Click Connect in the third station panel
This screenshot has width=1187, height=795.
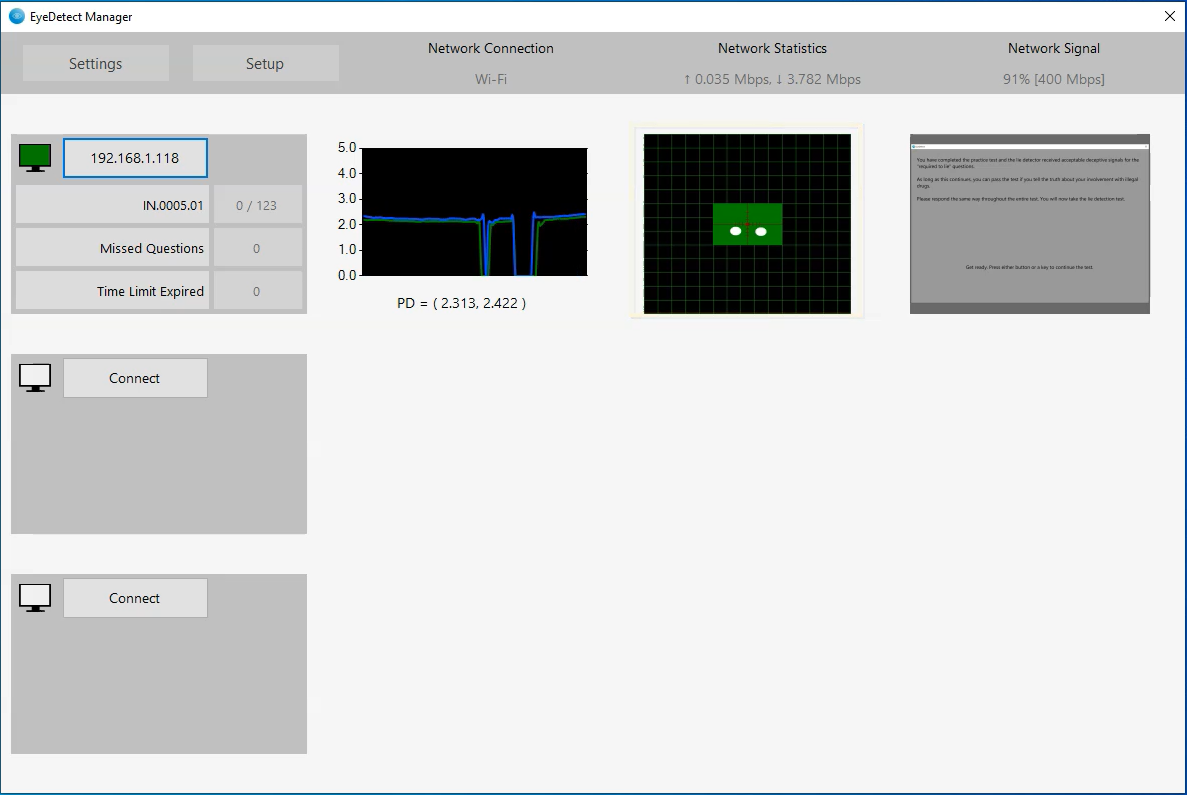pos(135,598)
